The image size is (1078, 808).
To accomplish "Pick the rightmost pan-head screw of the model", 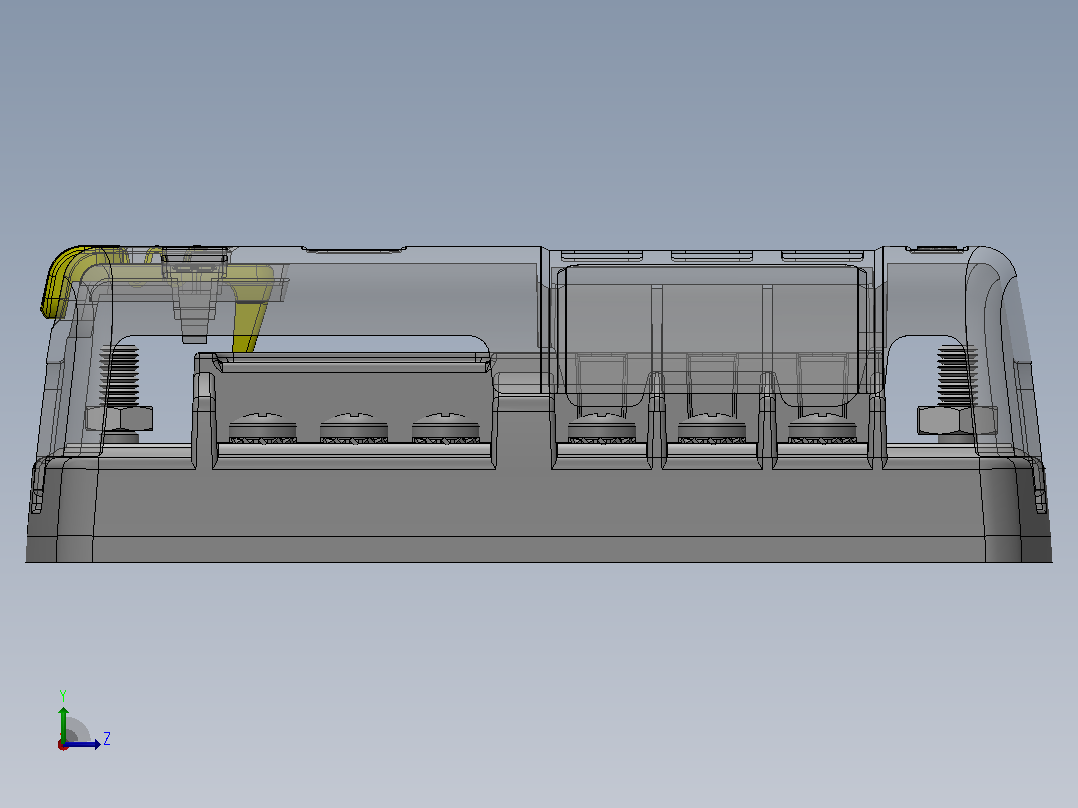I will tap(822, 428).
